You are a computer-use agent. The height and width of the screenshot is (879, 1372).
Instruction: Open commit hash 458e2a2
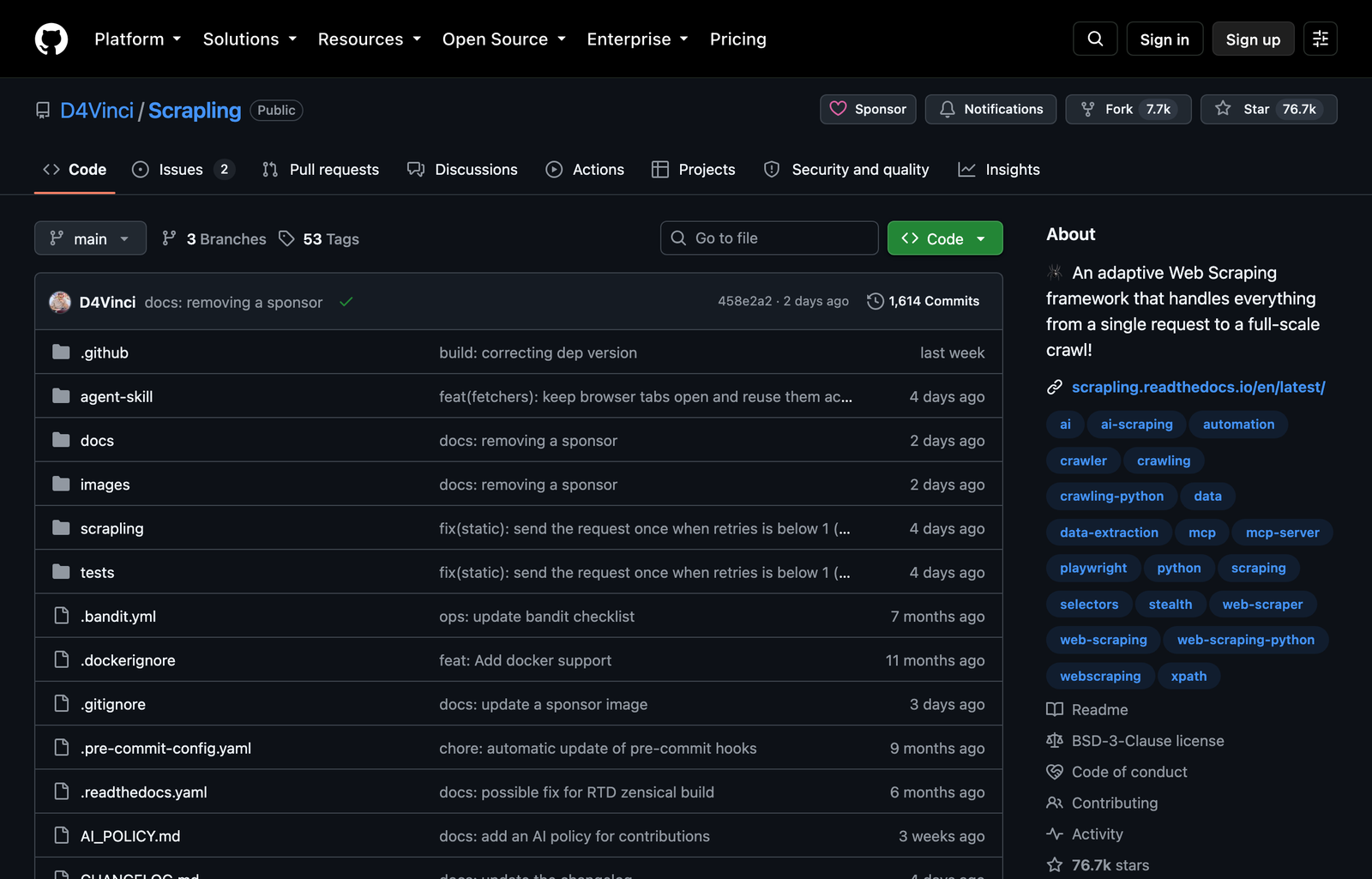click(744, 301)
